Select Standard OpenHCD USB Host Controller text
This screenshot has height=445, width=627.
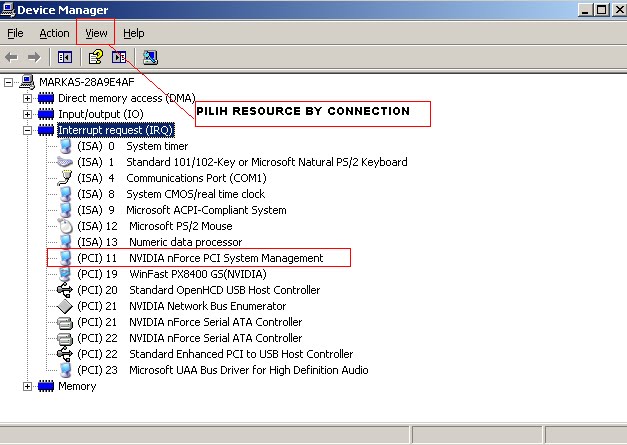coord(199,290)
